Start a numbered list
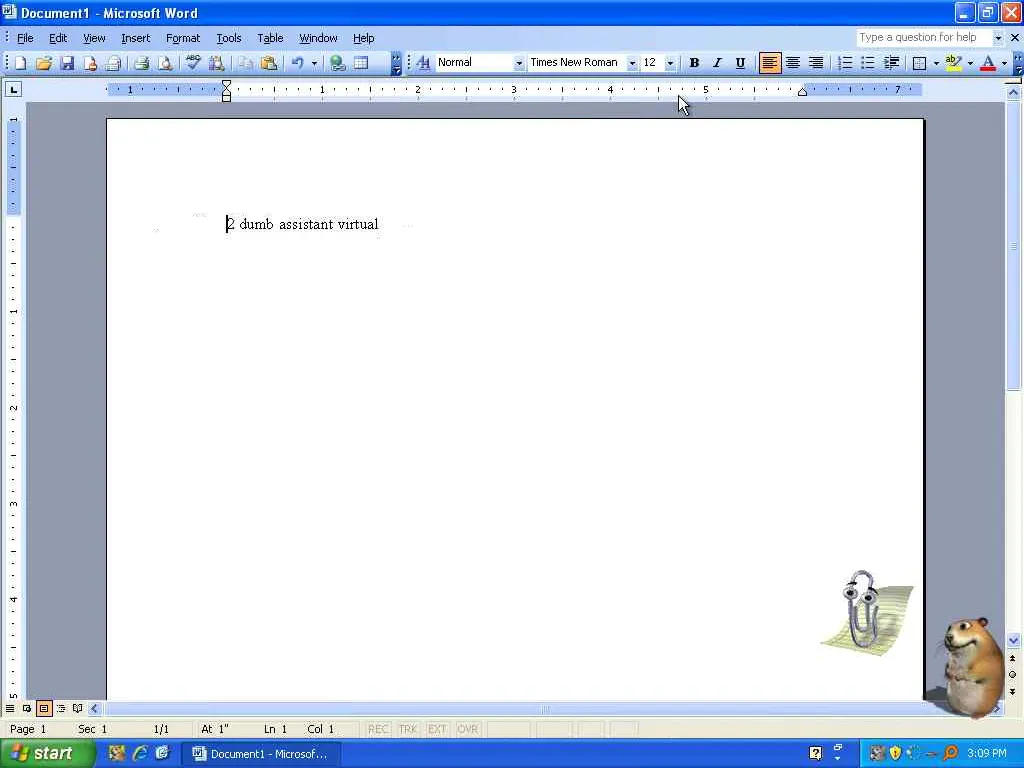This screenshot has height=768, width=1024. [x=844, y=63]
